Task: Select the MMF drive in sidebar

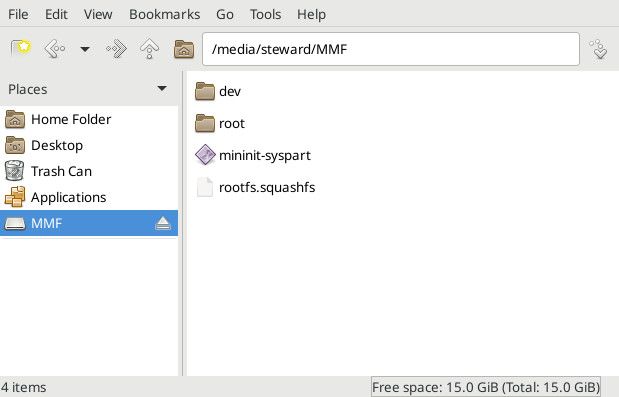Action: tap(89, 223)
